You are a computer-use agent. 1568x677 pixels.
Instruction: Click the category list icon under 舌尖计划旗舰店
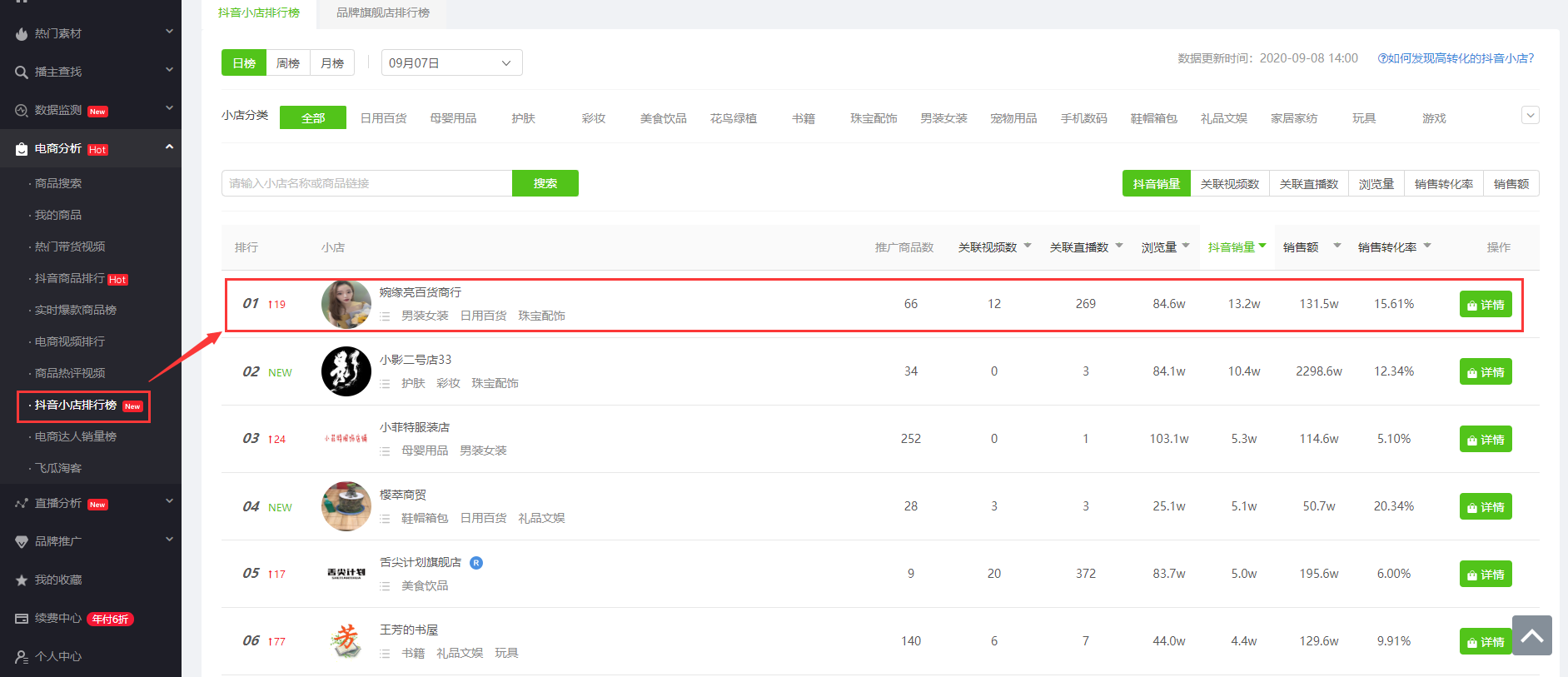tap(385, 586)
